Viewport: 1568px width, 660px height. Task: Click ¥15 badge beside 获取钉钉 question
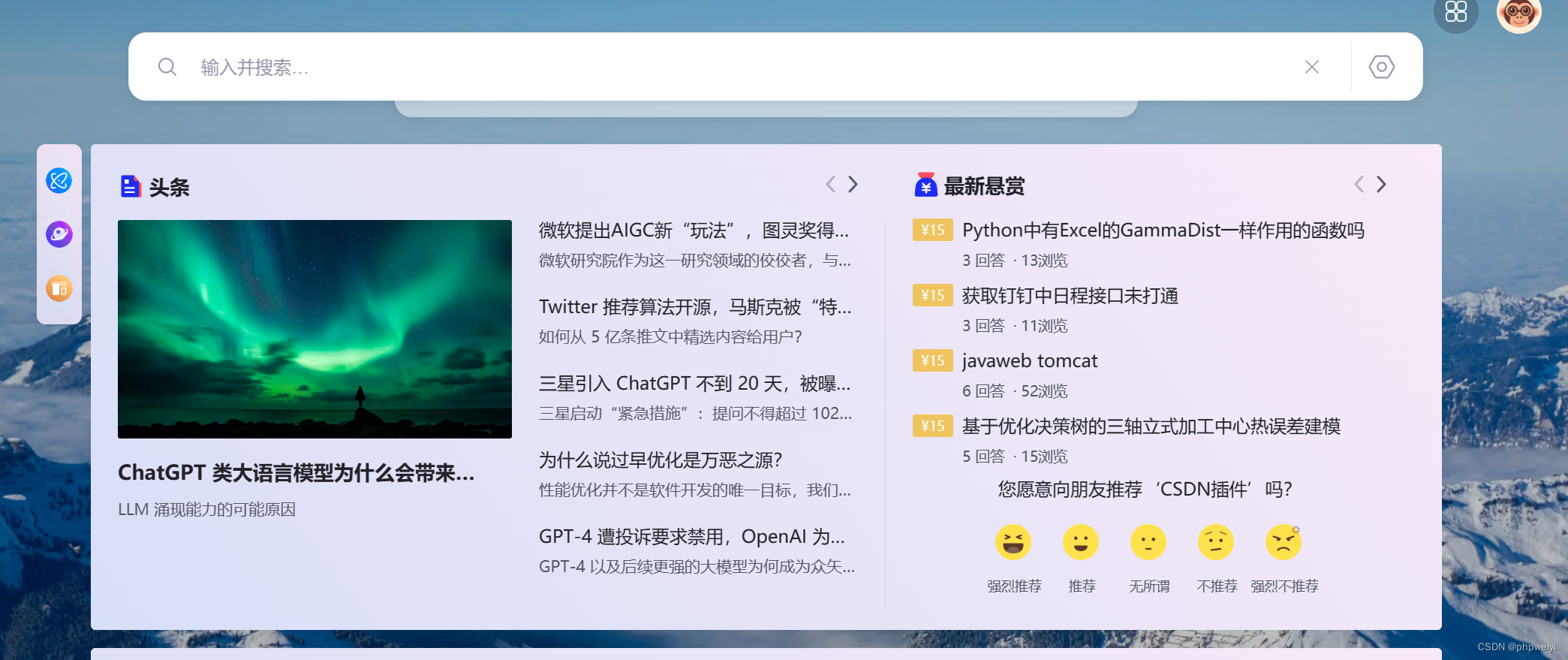coord(933,295)
